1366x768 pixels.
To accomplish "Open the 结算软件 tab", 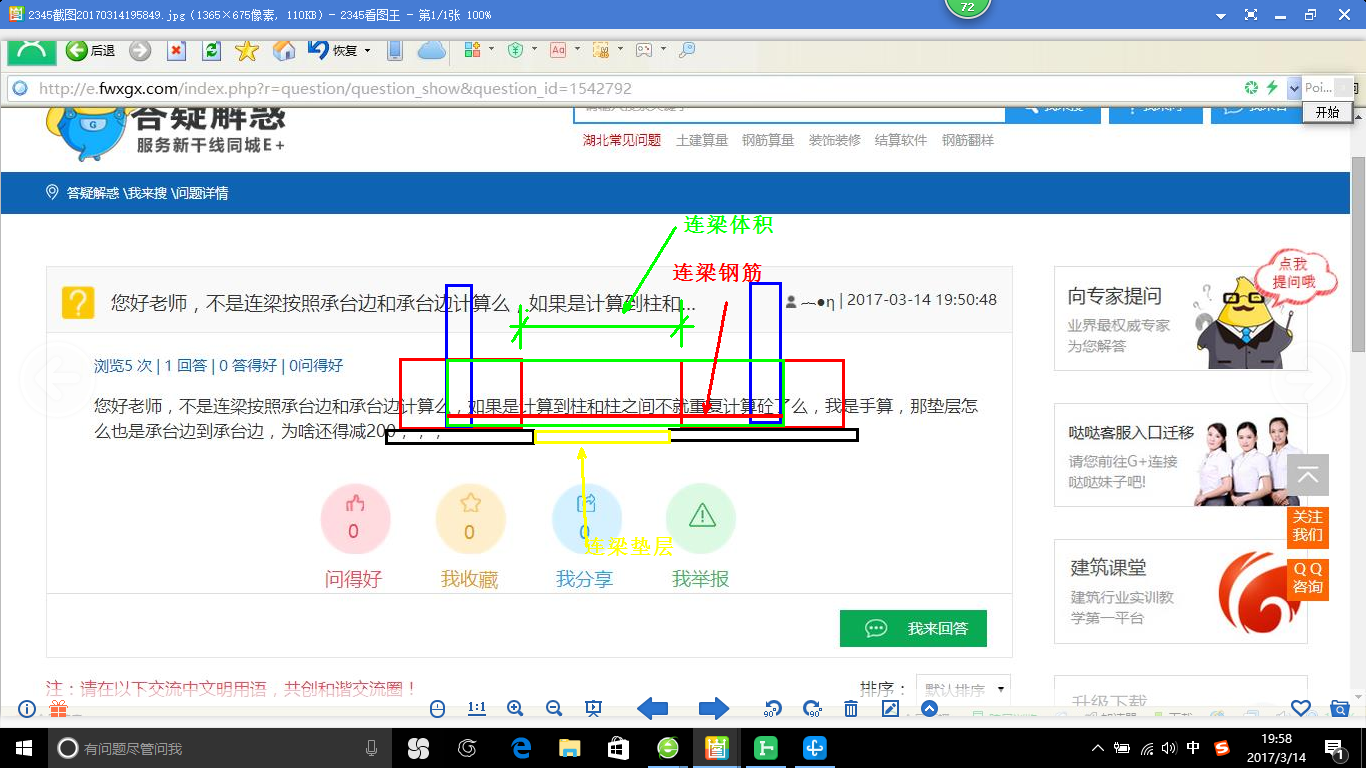I will pyautogui.click(x=901, y=141).
